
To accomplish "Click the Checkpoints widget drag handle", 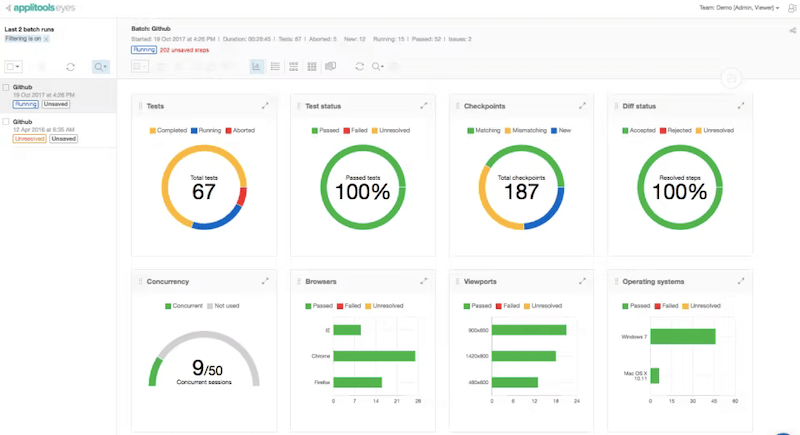I will [458, 106].
